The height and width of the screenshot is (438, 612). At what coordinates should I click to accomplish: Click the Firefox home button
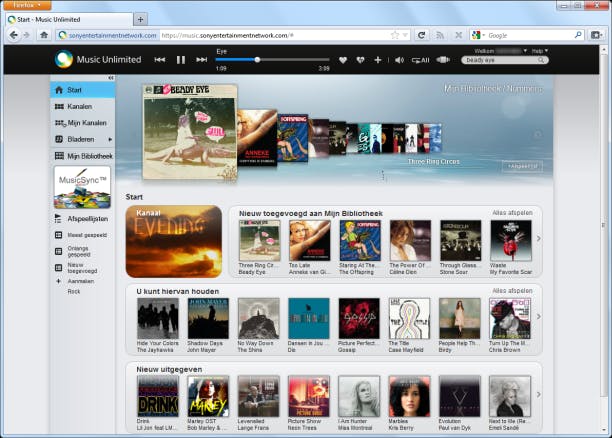(x=44, y=35)
